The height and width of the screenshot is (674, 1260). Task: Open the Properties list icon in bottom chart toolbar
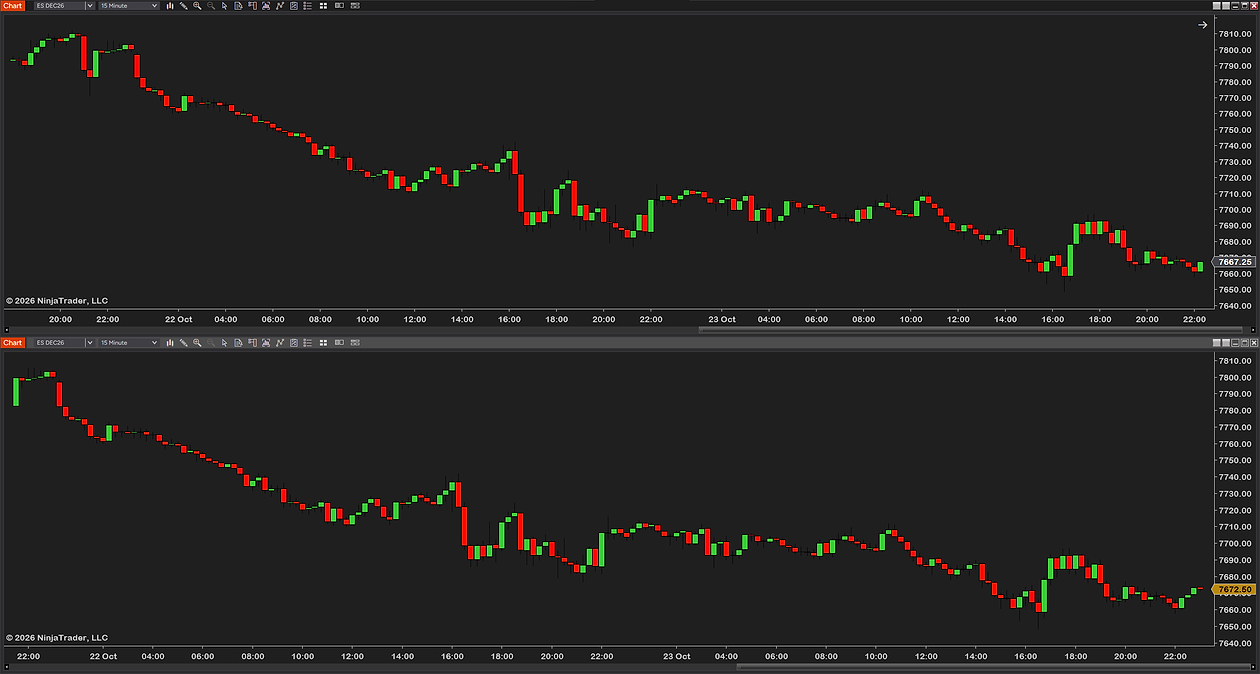point(307,343)
